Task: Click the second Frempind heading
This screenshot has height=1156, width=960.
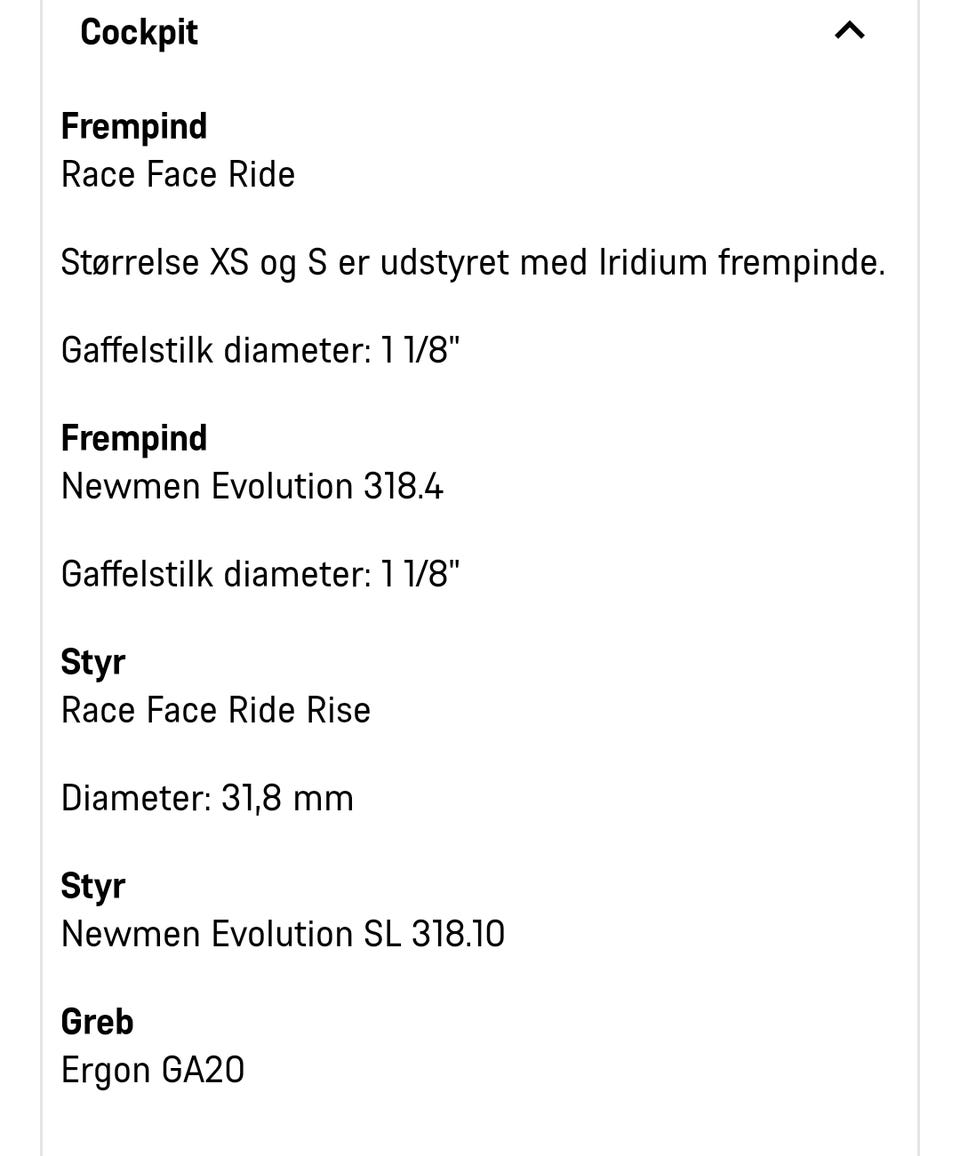Action: tap(134, 438)
